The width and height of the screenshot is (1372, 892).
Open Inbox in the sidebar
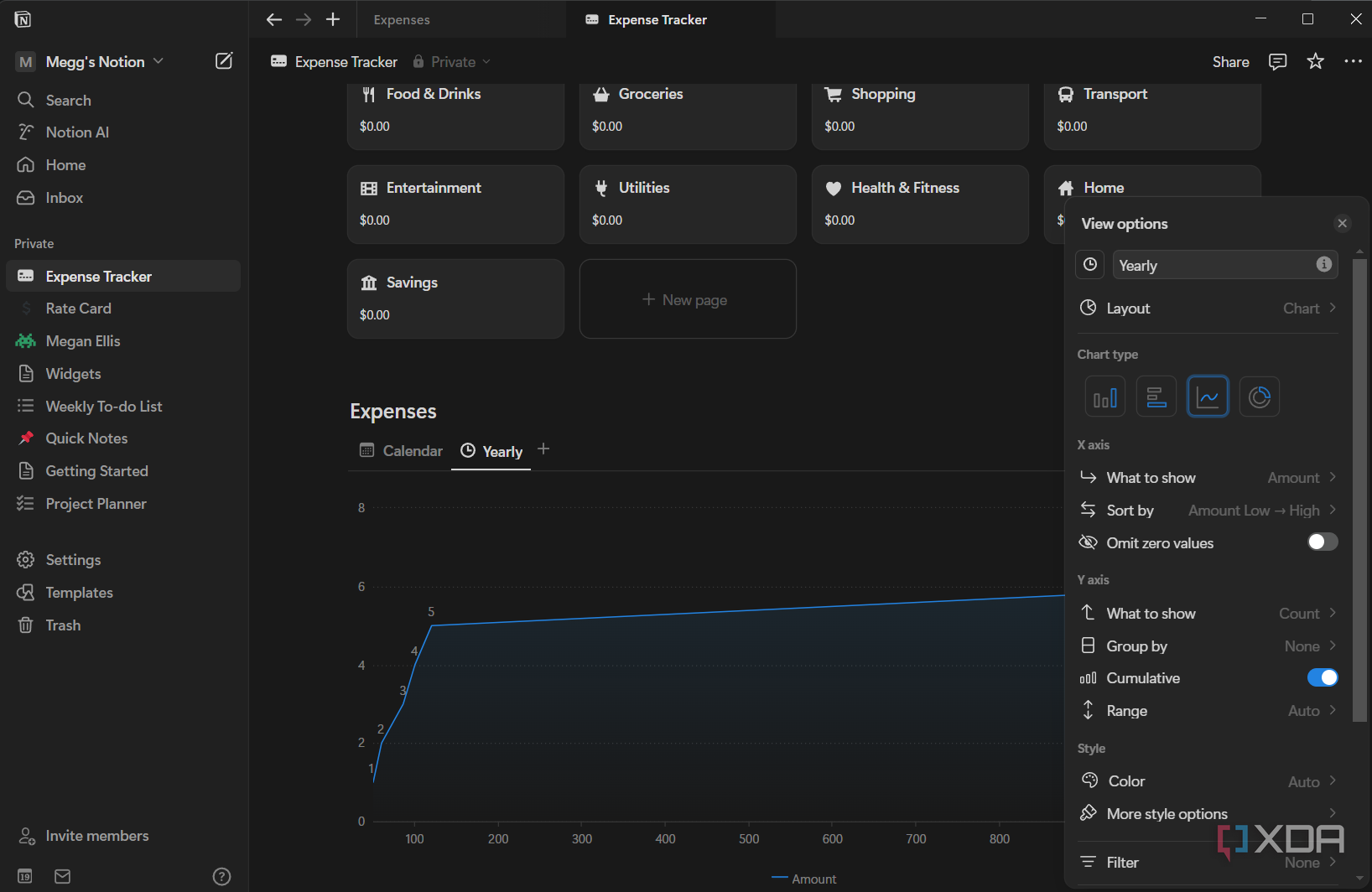(x=123, y=198)
